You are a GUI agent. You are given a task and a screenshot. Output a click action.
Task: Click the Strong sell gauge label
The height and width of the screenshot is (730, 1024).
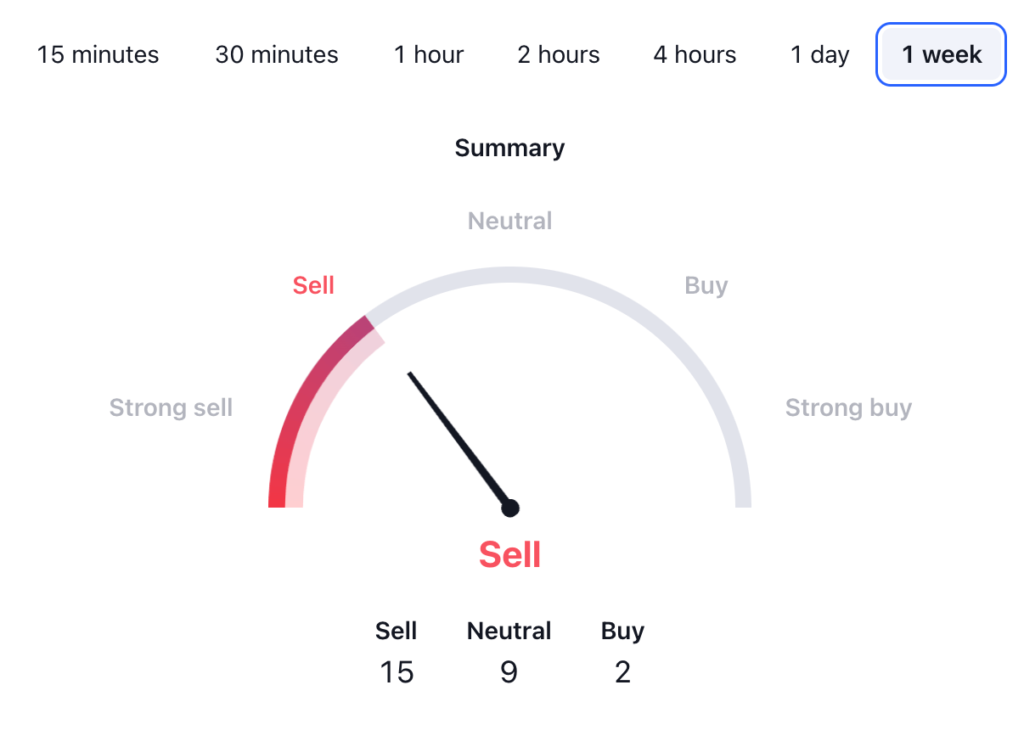pyautogui.click(x=171, y=408)
